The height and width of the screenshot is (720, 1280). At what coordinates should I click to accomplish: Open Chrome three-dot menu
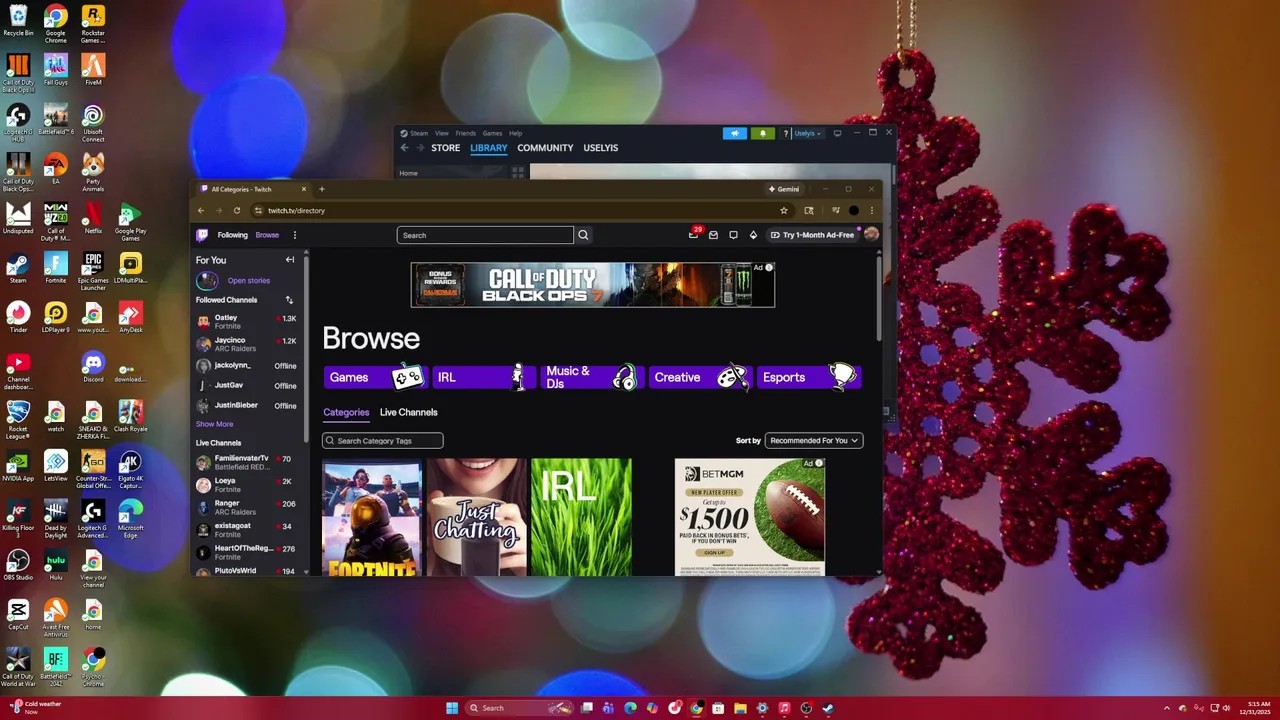pos(871,210)
